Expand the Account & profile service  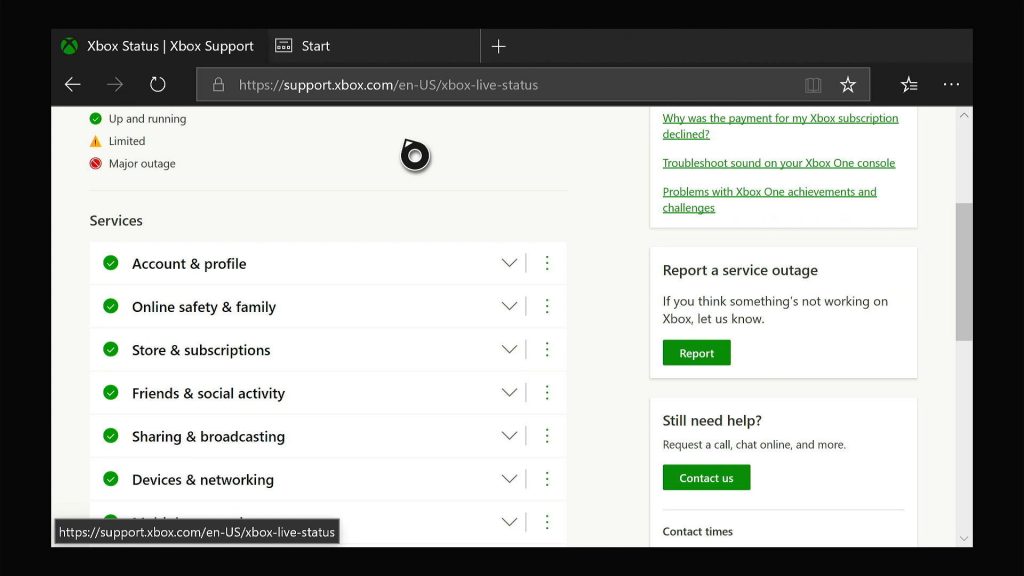(509, 263)
